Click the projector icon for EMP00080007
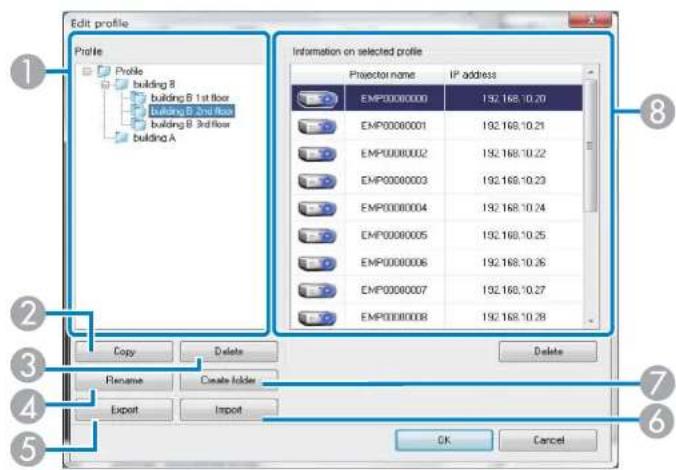Viewport: 676px width, 470px height. pyautogui.click(x=317, y=290)
